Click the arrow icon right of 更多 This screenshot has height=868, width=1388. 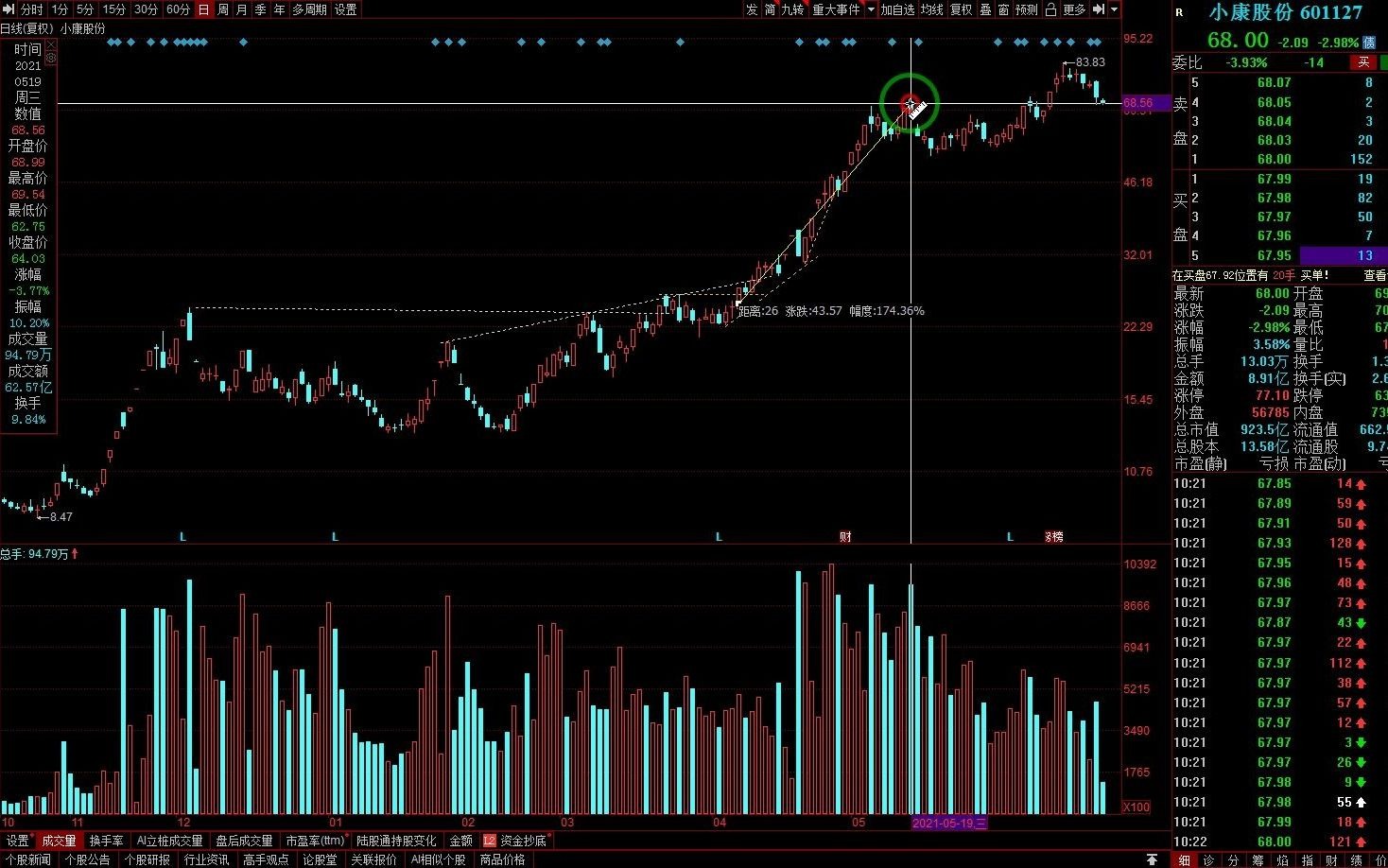[x=1099, y=9]
